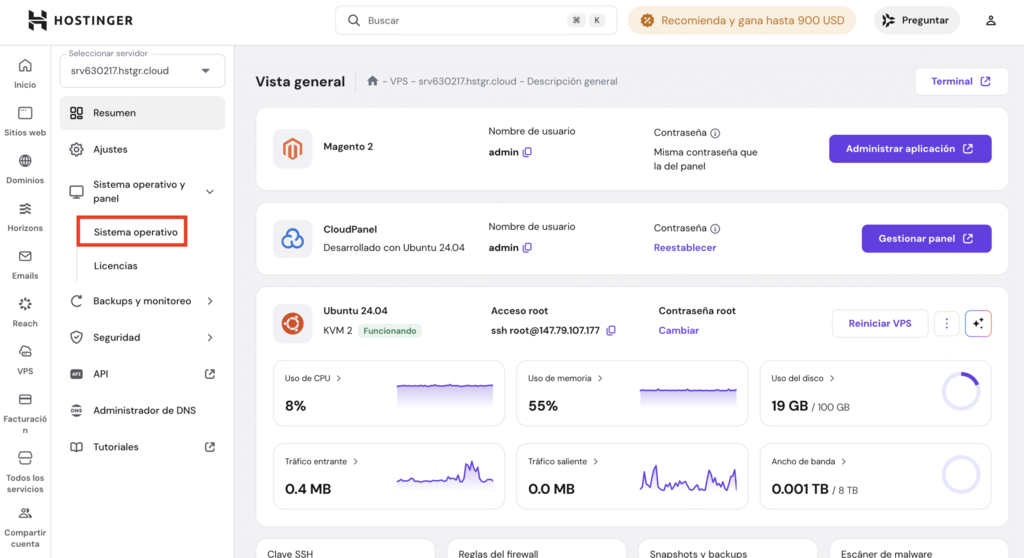Image resolution: width=1024 pixels, height=558 pixels.
Task: Open Tráfico saliente details
Action: (x=562, y=461)
